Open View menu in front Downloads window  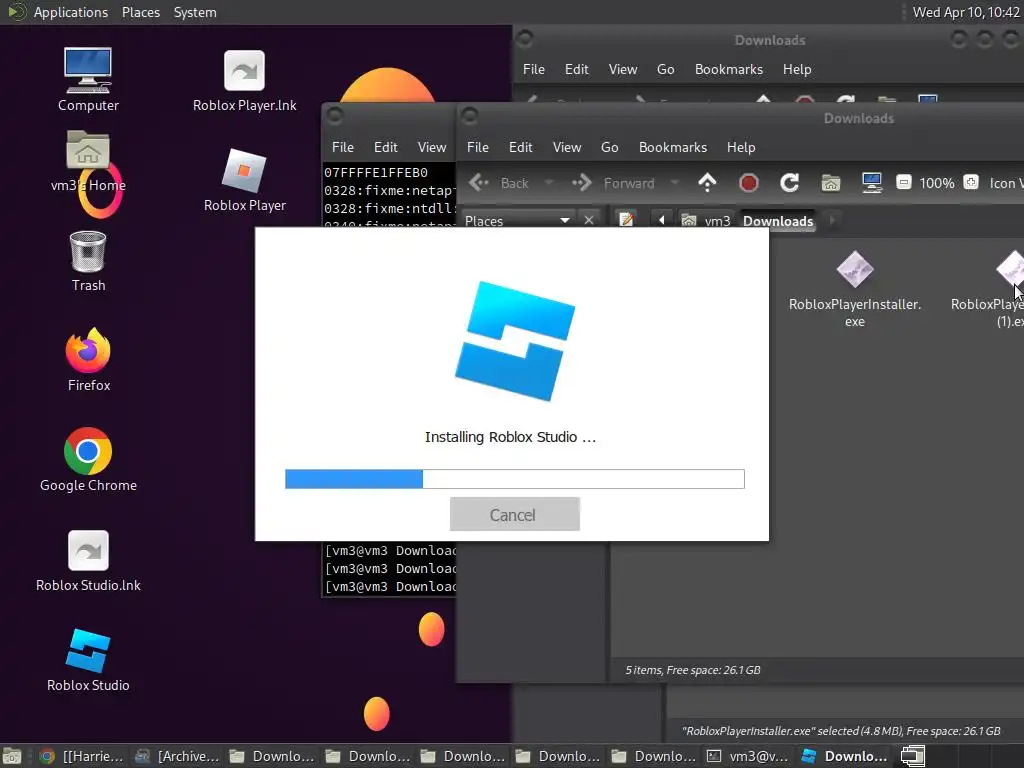click(x=567, y=148)
